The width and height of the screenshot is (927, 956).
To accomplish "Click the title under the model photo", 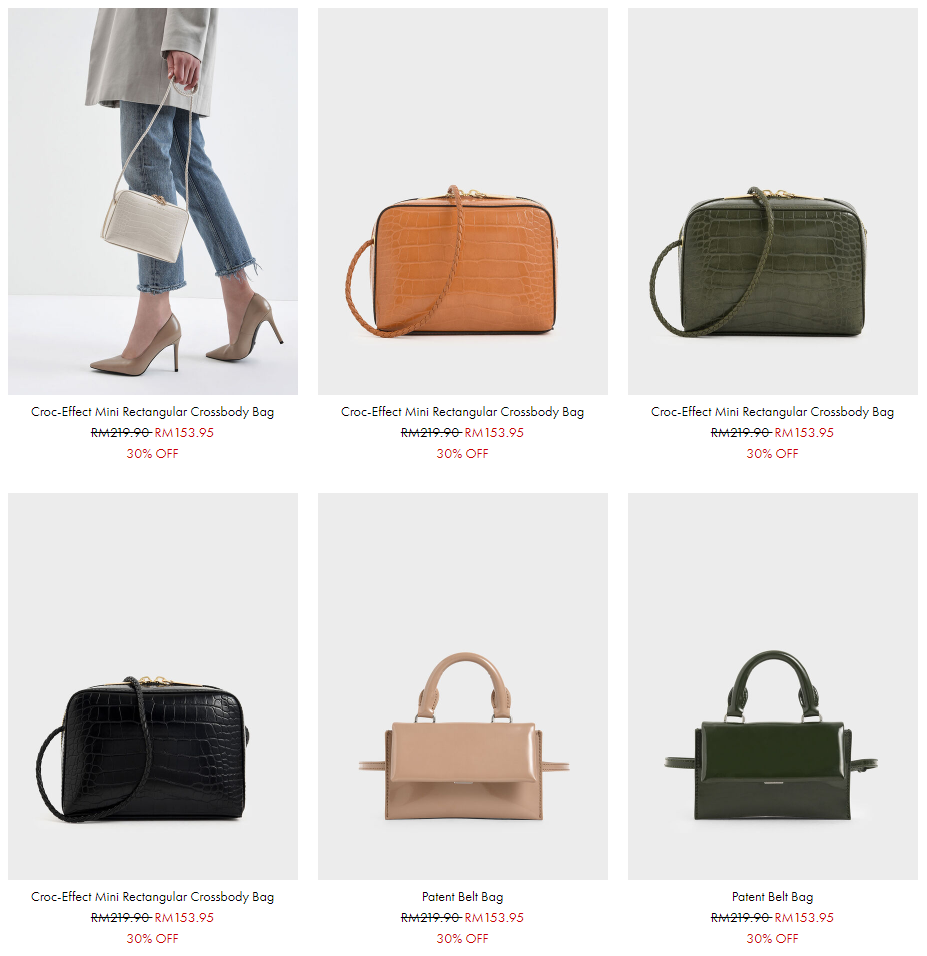I will click(152, 412).
